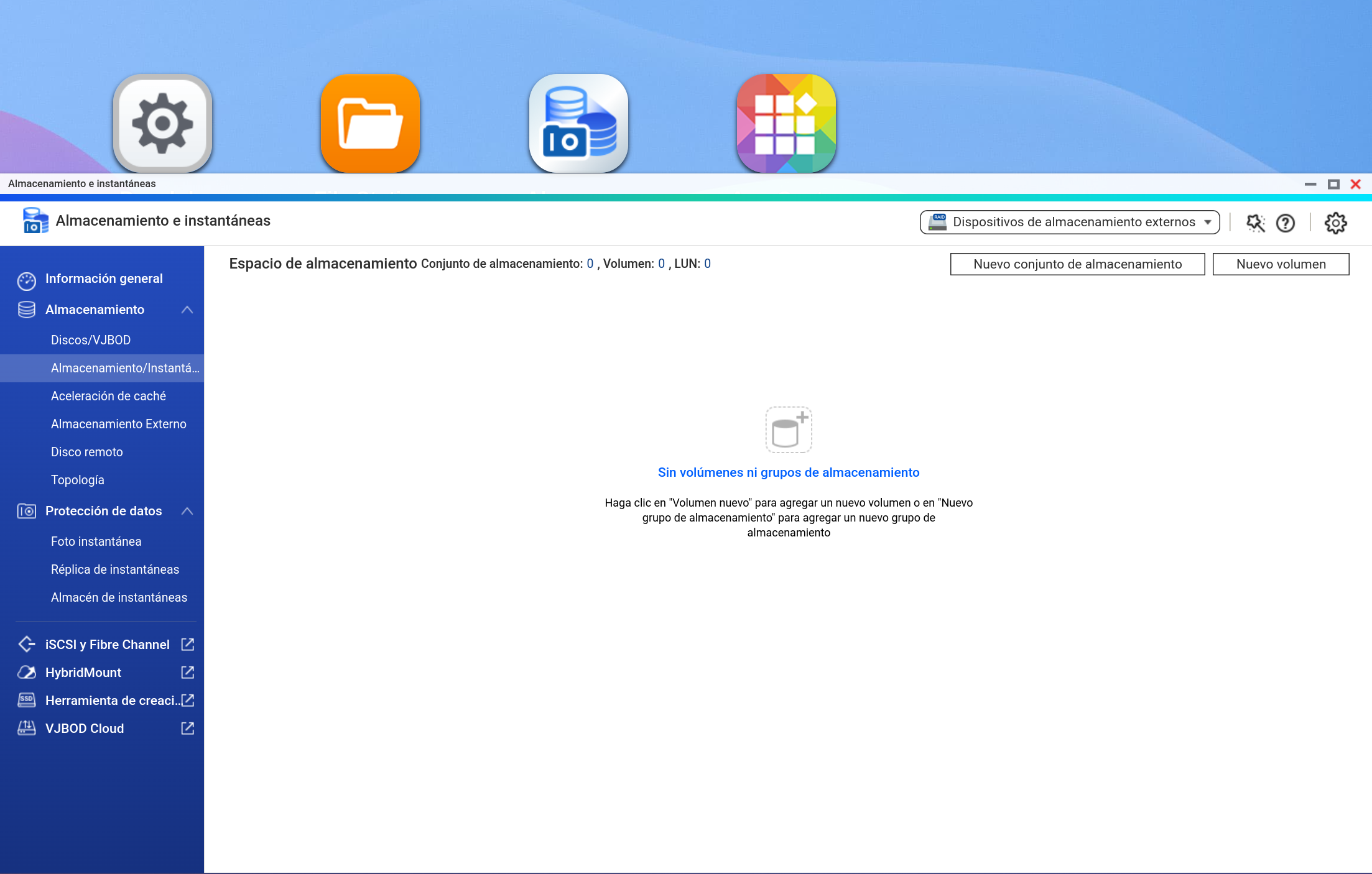The width and height of the screenshot is (1372, 874).
Task: Click the Nuevo volumen button
Action: tap(1280, 264)
